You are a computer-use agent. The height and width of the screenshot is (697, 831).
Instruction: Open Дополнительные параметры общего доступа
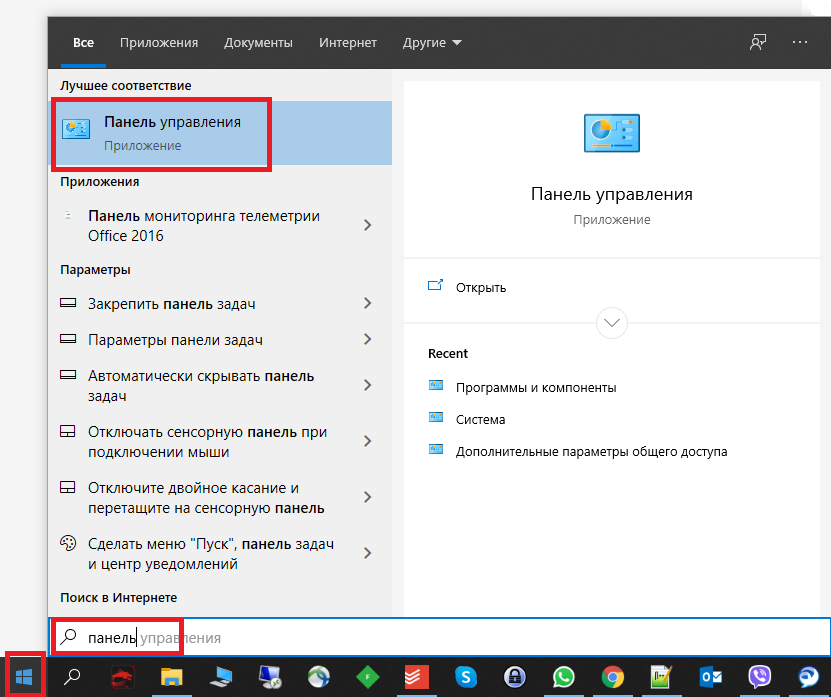click(591, 452)
